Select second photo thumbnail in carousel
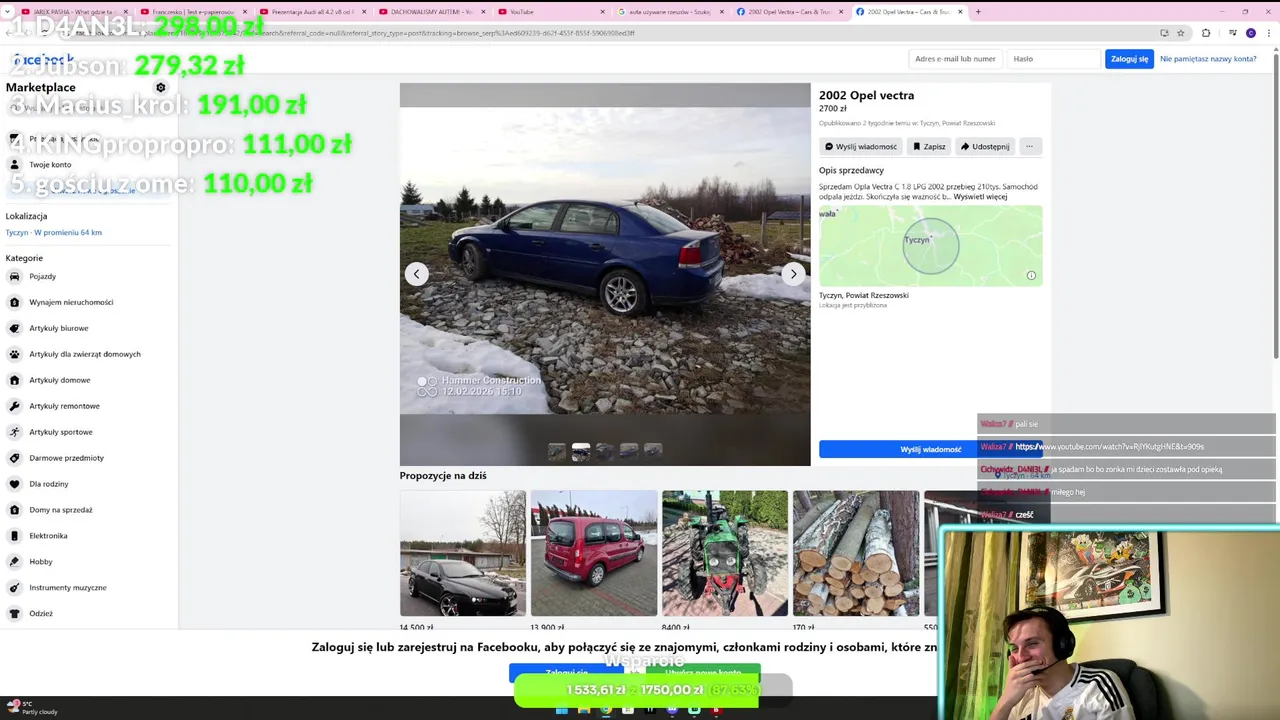The height and width of the screenshot is (720, 1280). (581, 452)
